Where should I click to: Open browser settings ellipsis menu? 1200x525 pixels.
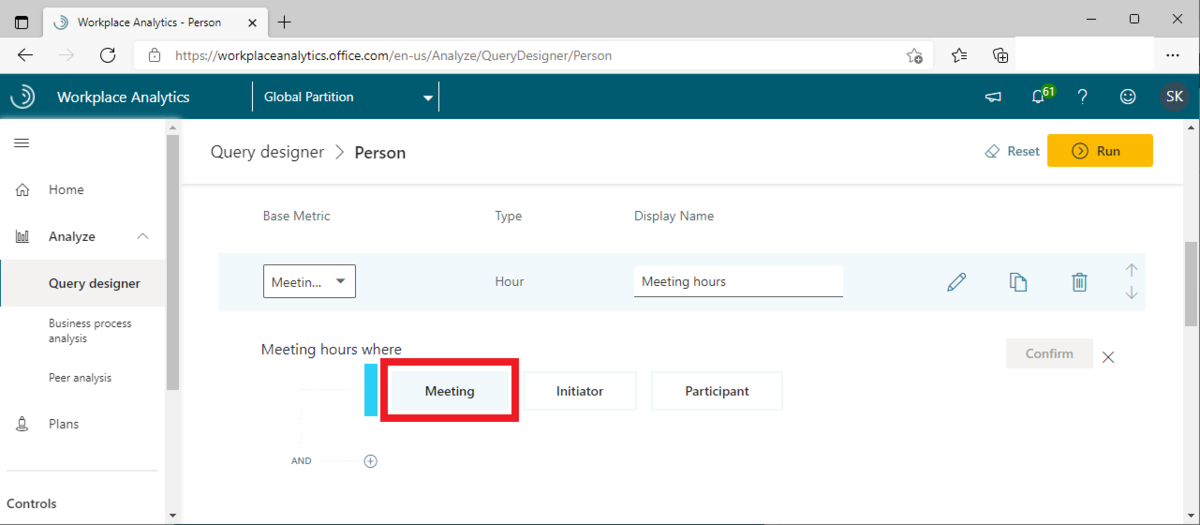click(1172, 55)
